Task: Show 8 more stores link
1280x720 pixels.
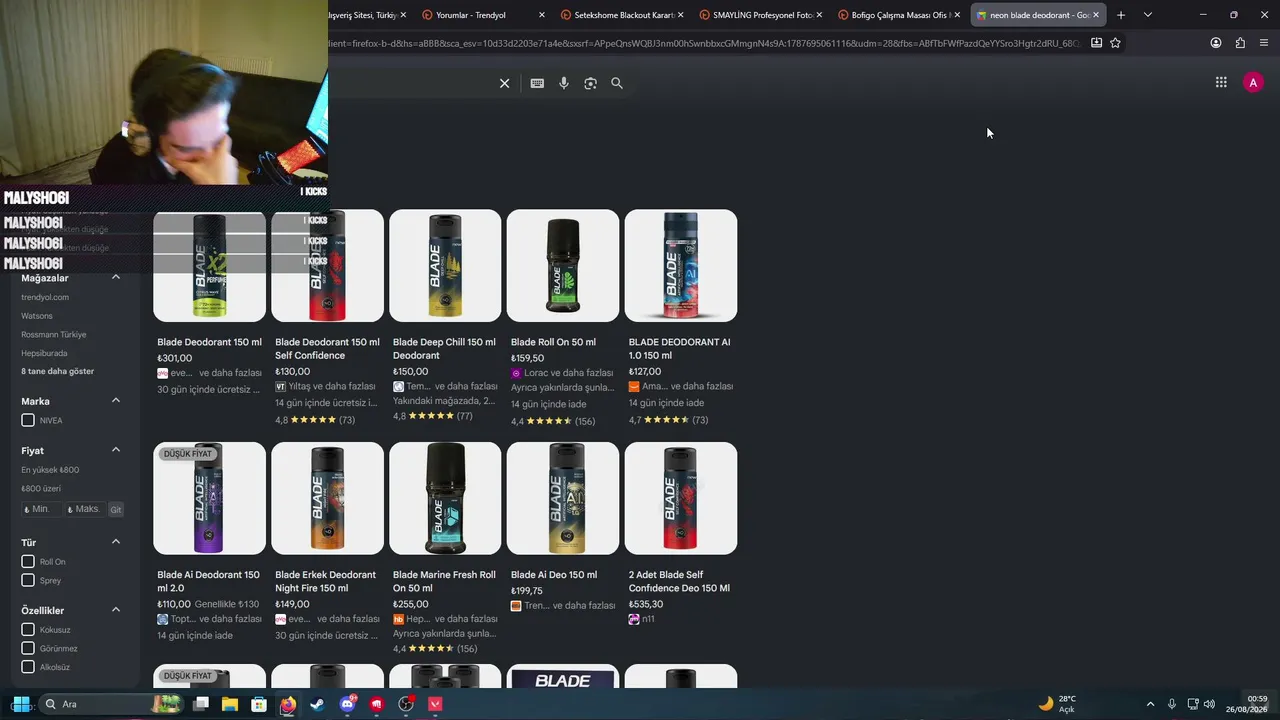Action: coord(58,371)
